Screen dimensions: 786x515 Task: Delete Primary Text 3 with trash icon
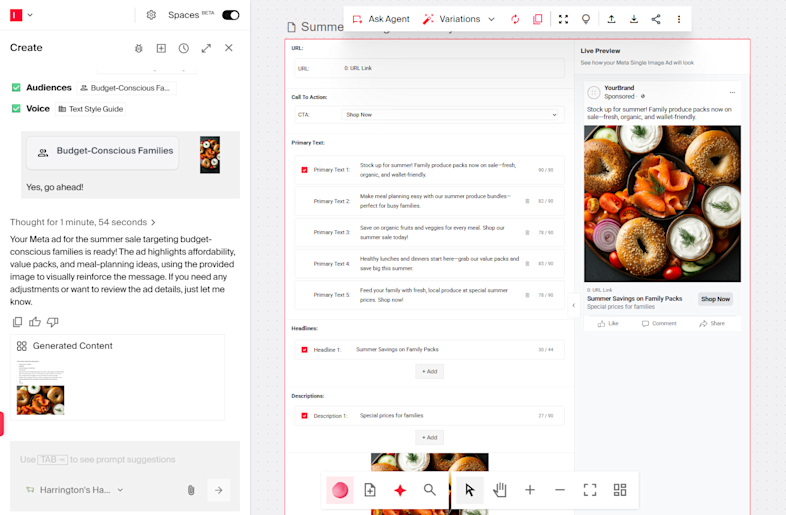(527, 233)
